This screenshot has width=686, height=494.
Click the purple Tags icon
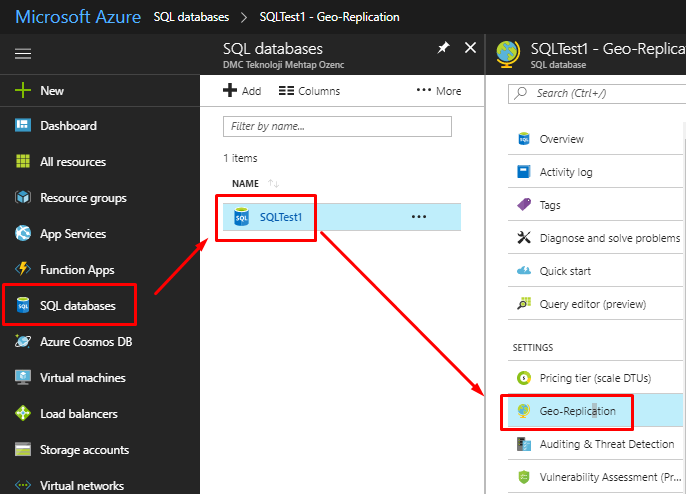tap(524, 204)
